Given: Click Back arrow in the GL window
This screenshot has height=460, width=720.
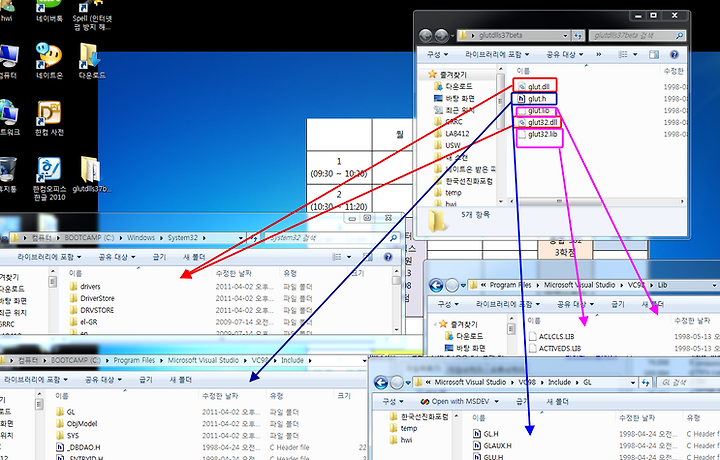Looking at the screenshot, I should pos(381,382).
